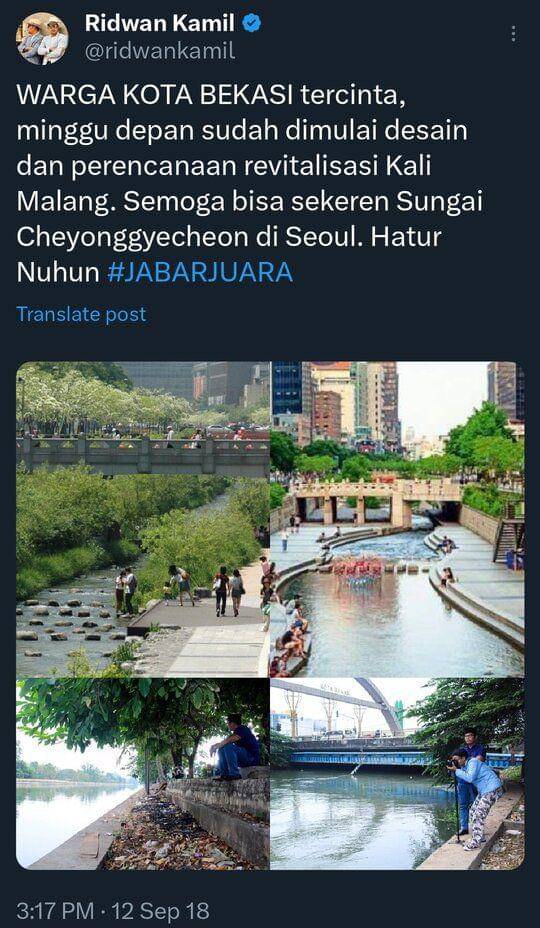Open the top-left photo with stepping stones

(143, 519)
